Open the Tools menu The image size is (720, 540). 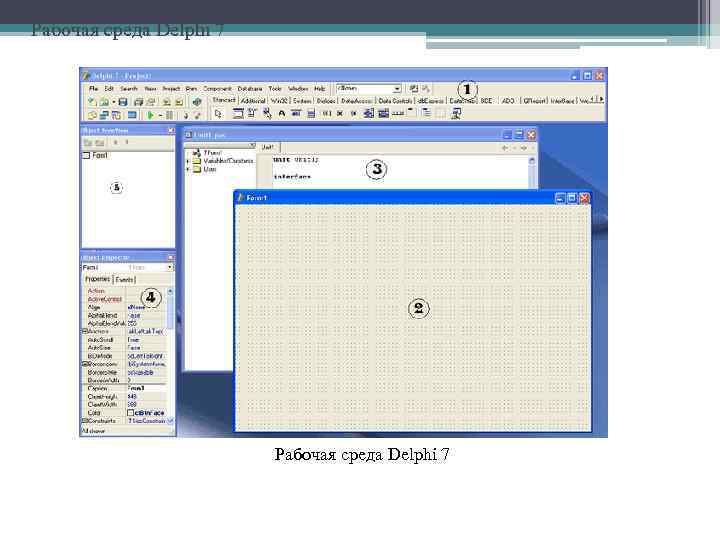pyautogui.click(x=275, y=88)
